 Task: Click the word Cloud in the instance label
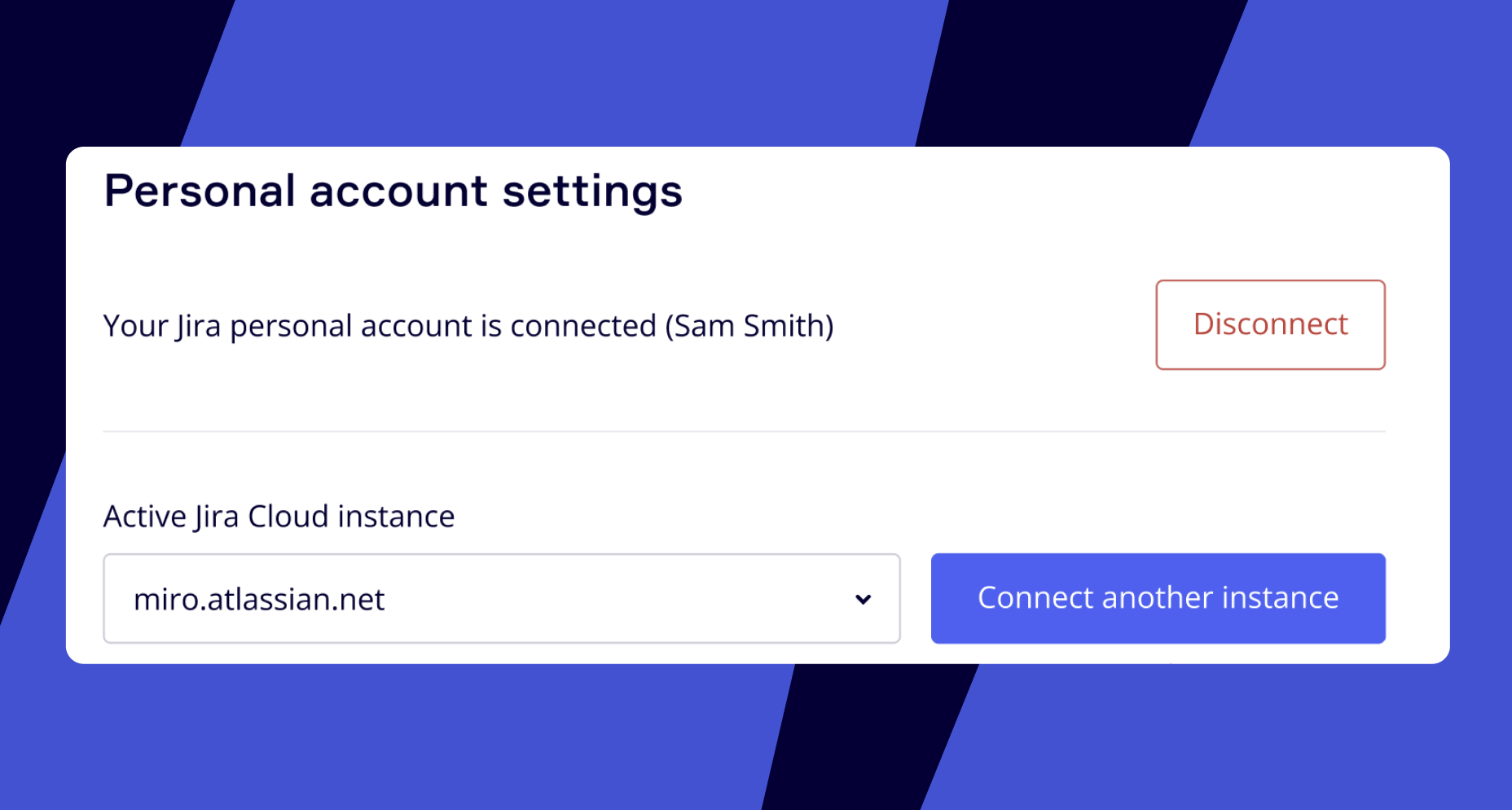[288, 517]
